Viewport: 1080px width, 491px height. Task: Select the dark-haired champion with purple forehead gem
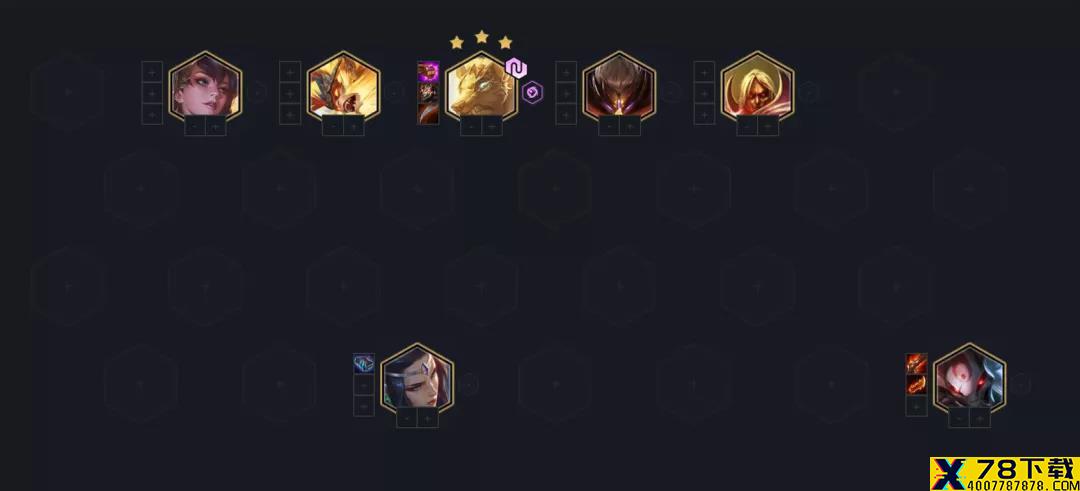pos(417,379)
